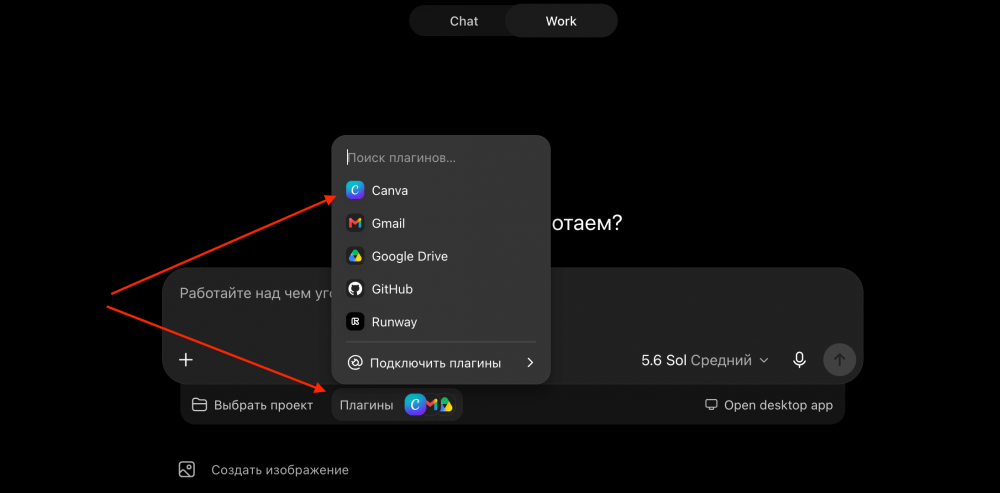Click the Gmail icon in plugin list
Image resolution: width=1000 pixels, height=493 pixels.
point(355,223)
